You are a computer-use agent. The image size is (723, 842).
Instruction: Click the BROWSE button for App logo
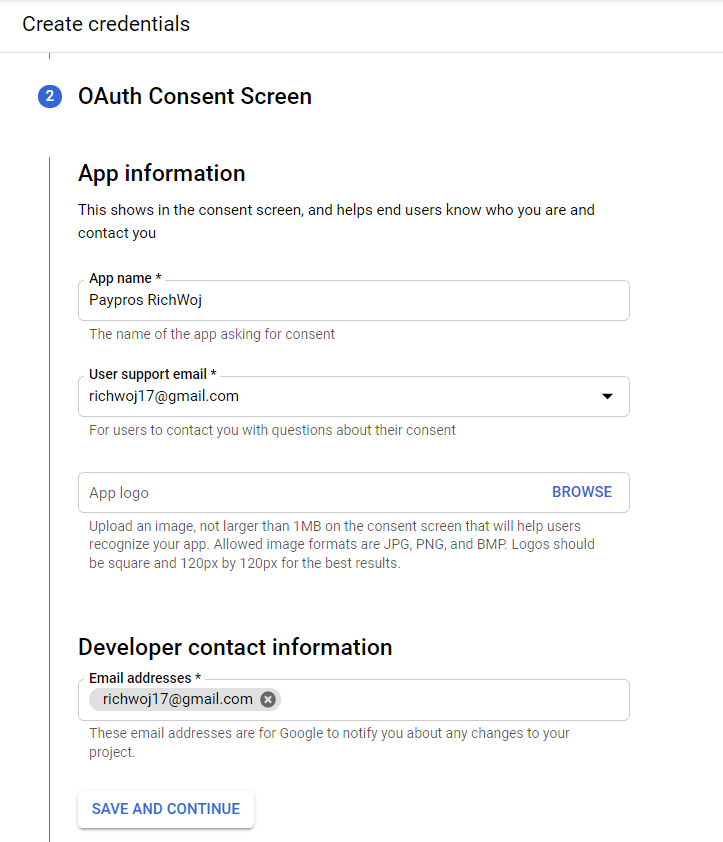pyautogui.click(x=582, y=492)
